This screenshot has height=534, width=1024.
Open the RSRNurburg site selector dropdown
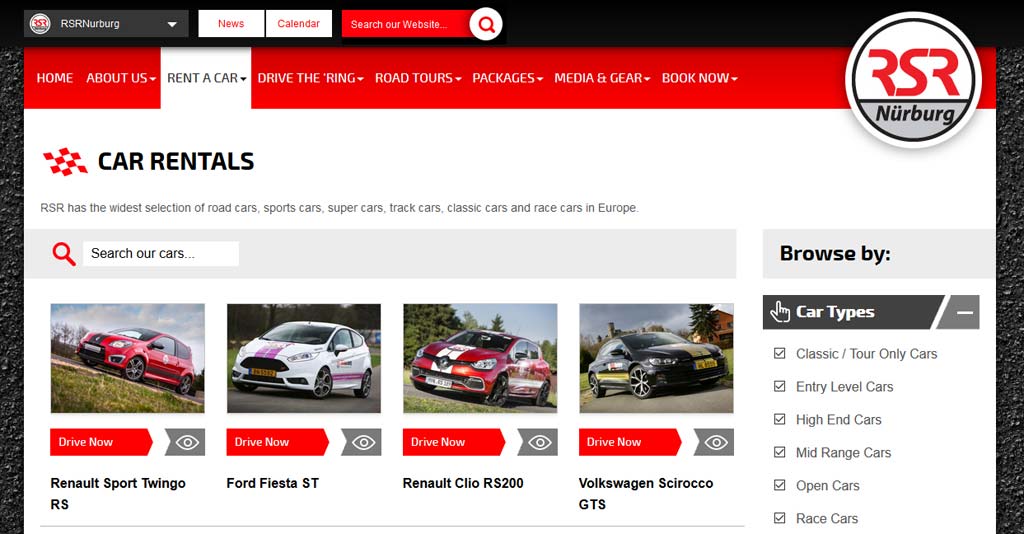106,24
